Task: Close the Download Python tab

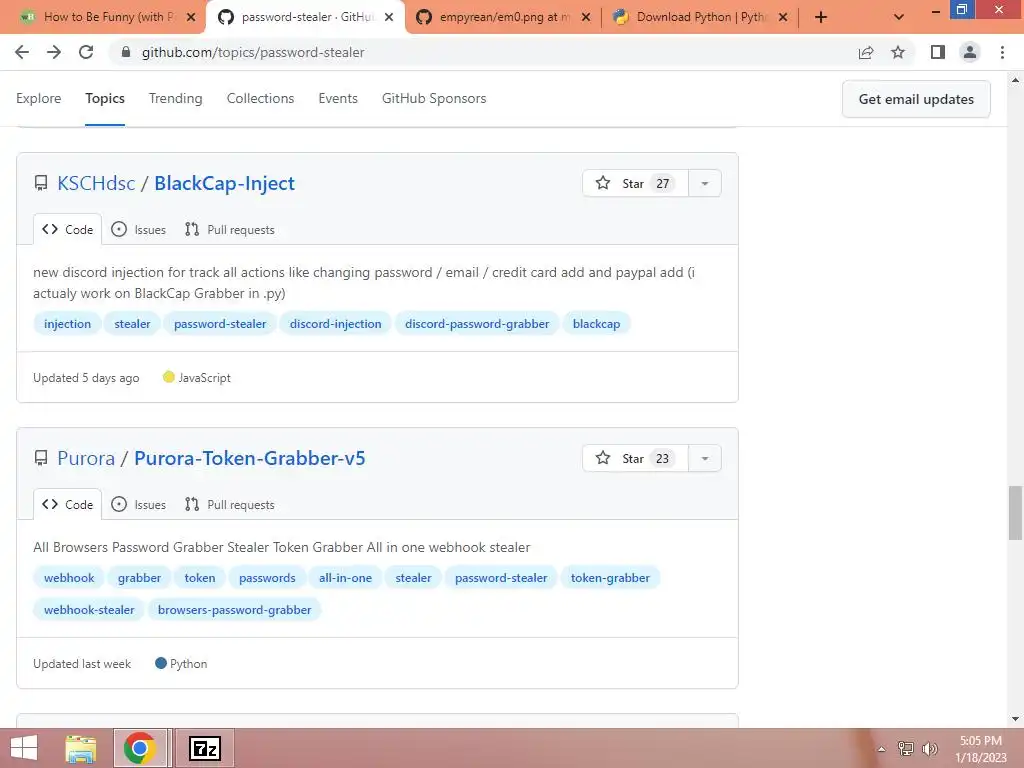Action: coord(783,17)
